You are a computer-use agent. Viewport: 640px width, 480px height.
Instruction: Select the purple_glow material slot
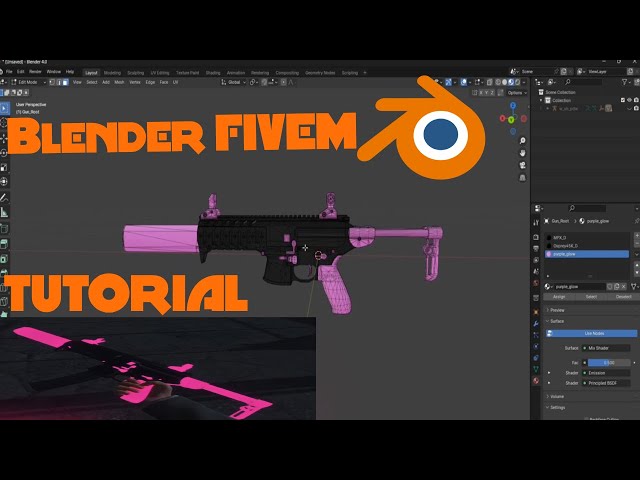click(587, 254)
